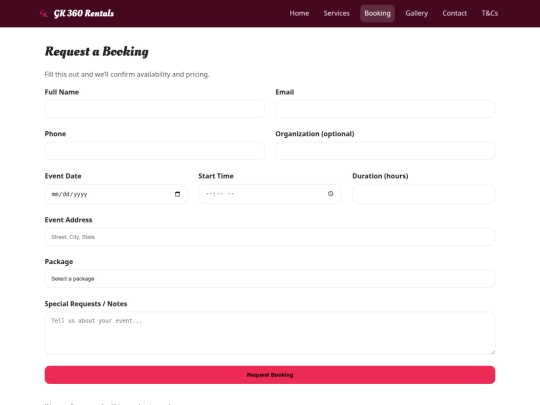Open the clock picker in Start Time

pos(331,194)
